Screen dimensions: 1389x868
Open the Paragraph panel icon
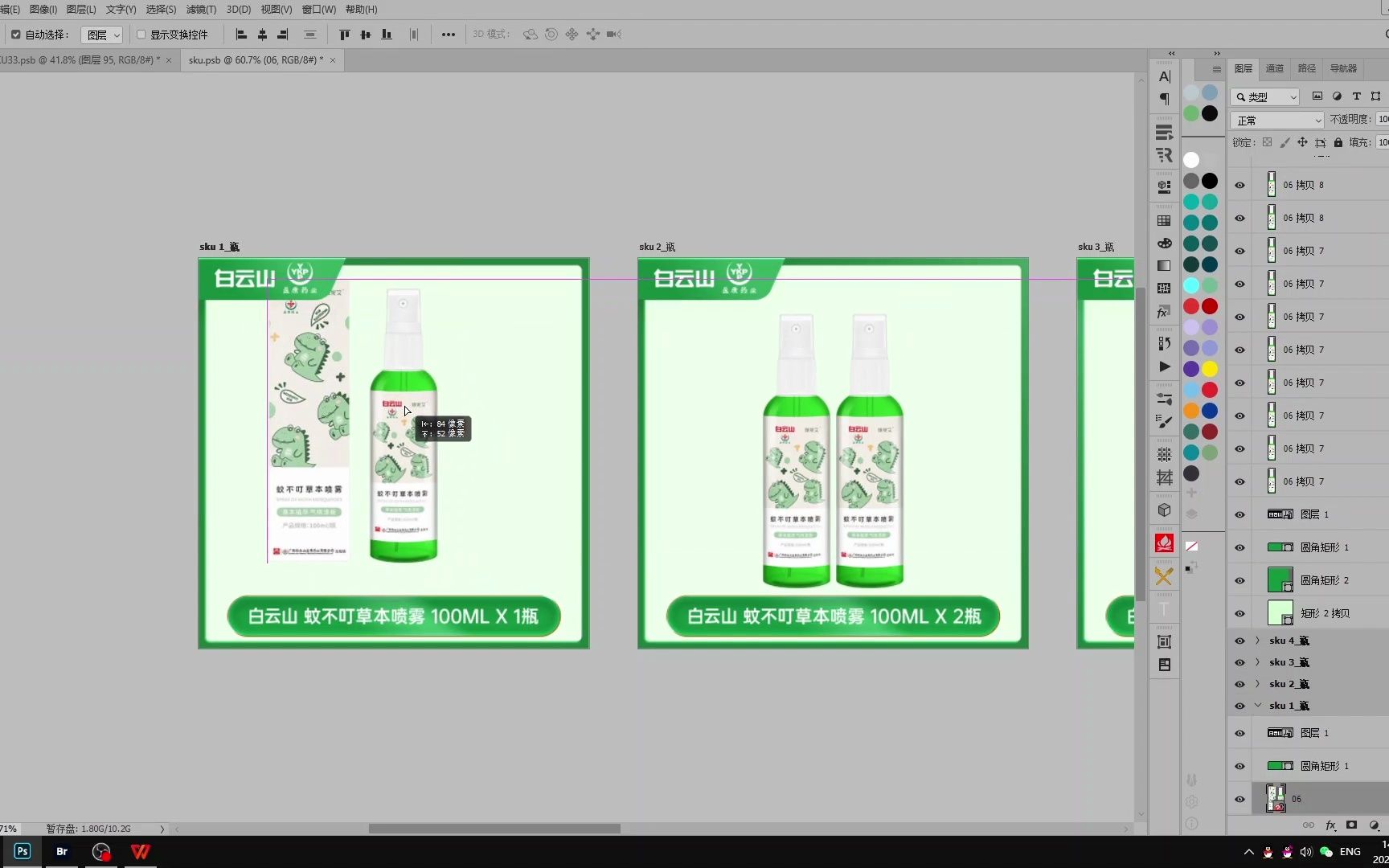click(1164, 99)
